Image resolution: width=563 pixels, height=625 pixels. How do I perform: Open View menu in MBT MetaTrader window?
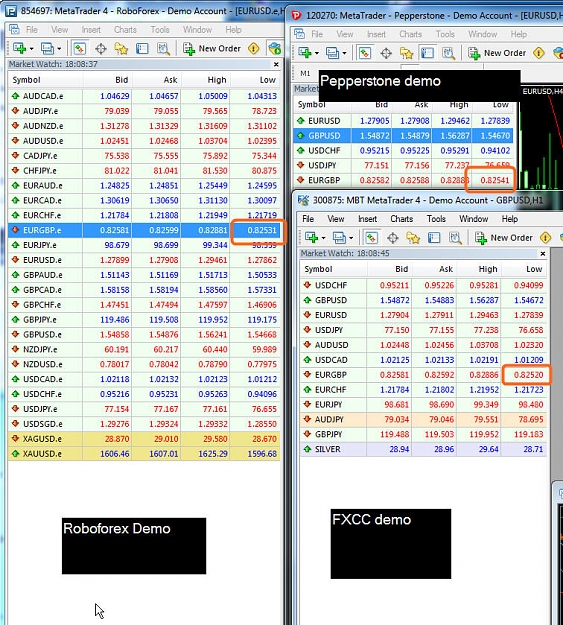coord(336,219)
